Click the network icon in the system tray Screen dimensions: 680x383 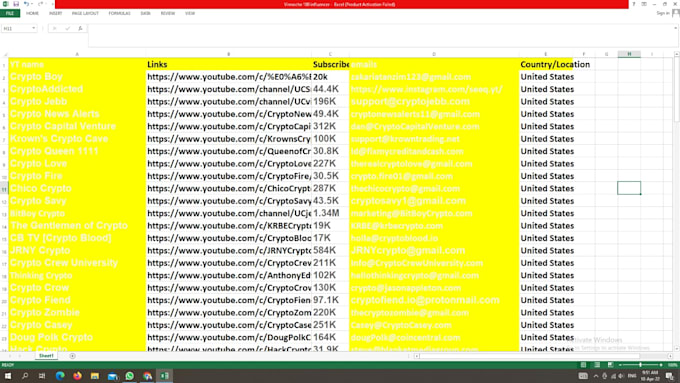pos(613,376)
